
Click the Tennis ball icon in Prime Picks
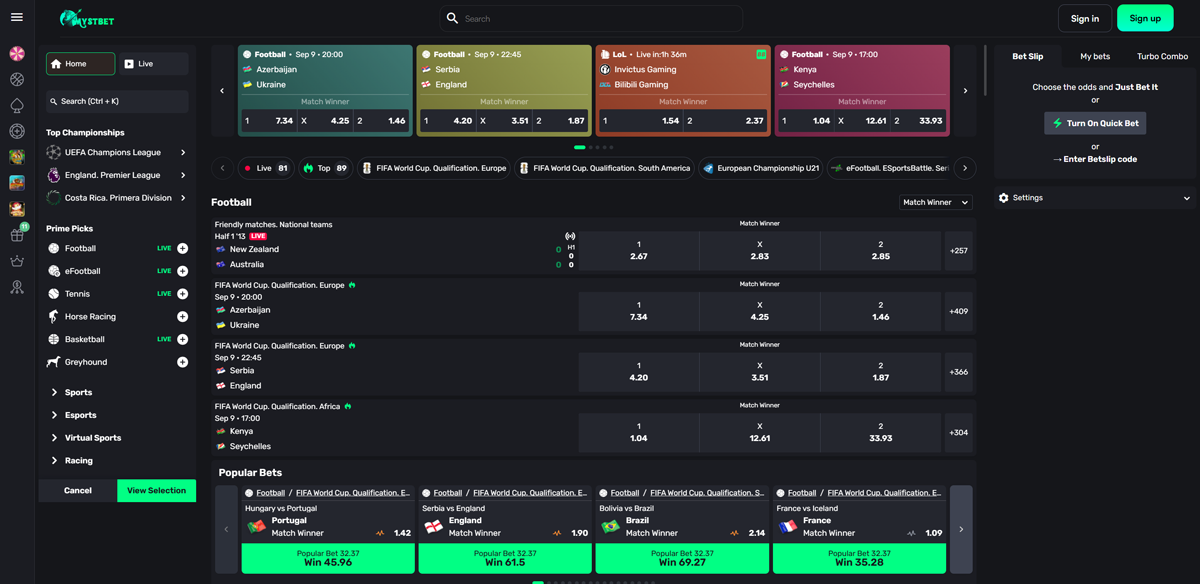pos(54,294)
